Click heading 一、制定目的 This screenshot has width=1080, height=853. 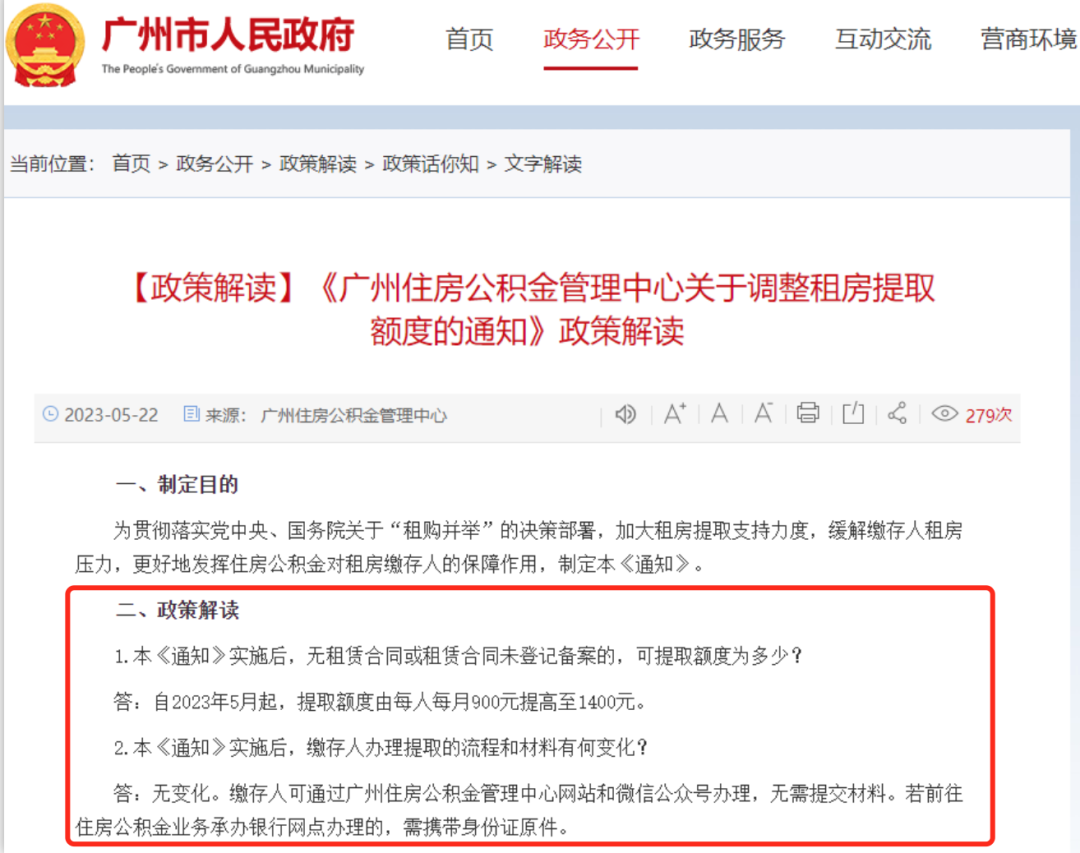click(x=177, y=484)
